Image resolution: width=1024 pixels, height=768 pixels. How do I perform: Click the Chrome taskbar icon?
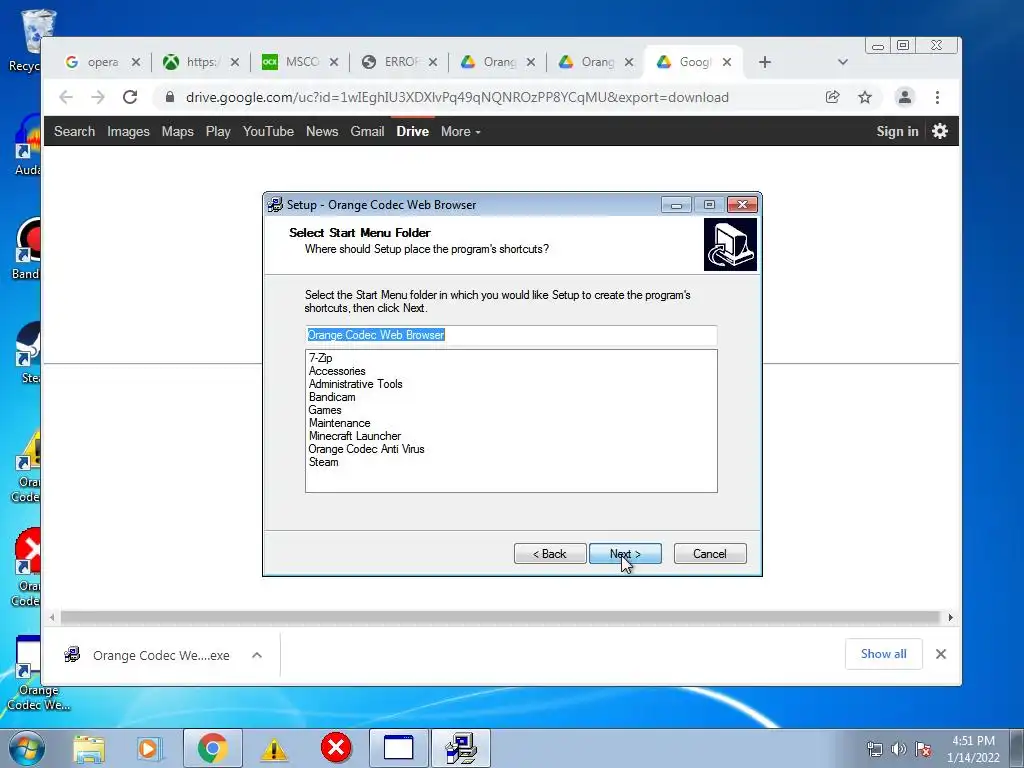(x=212, y=748)
